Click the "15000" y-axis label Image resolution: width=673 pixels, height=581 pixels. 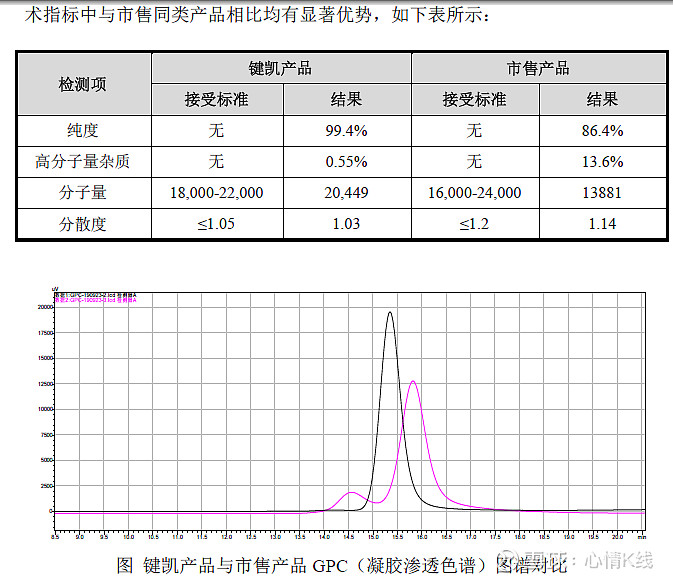coord(45,358)
